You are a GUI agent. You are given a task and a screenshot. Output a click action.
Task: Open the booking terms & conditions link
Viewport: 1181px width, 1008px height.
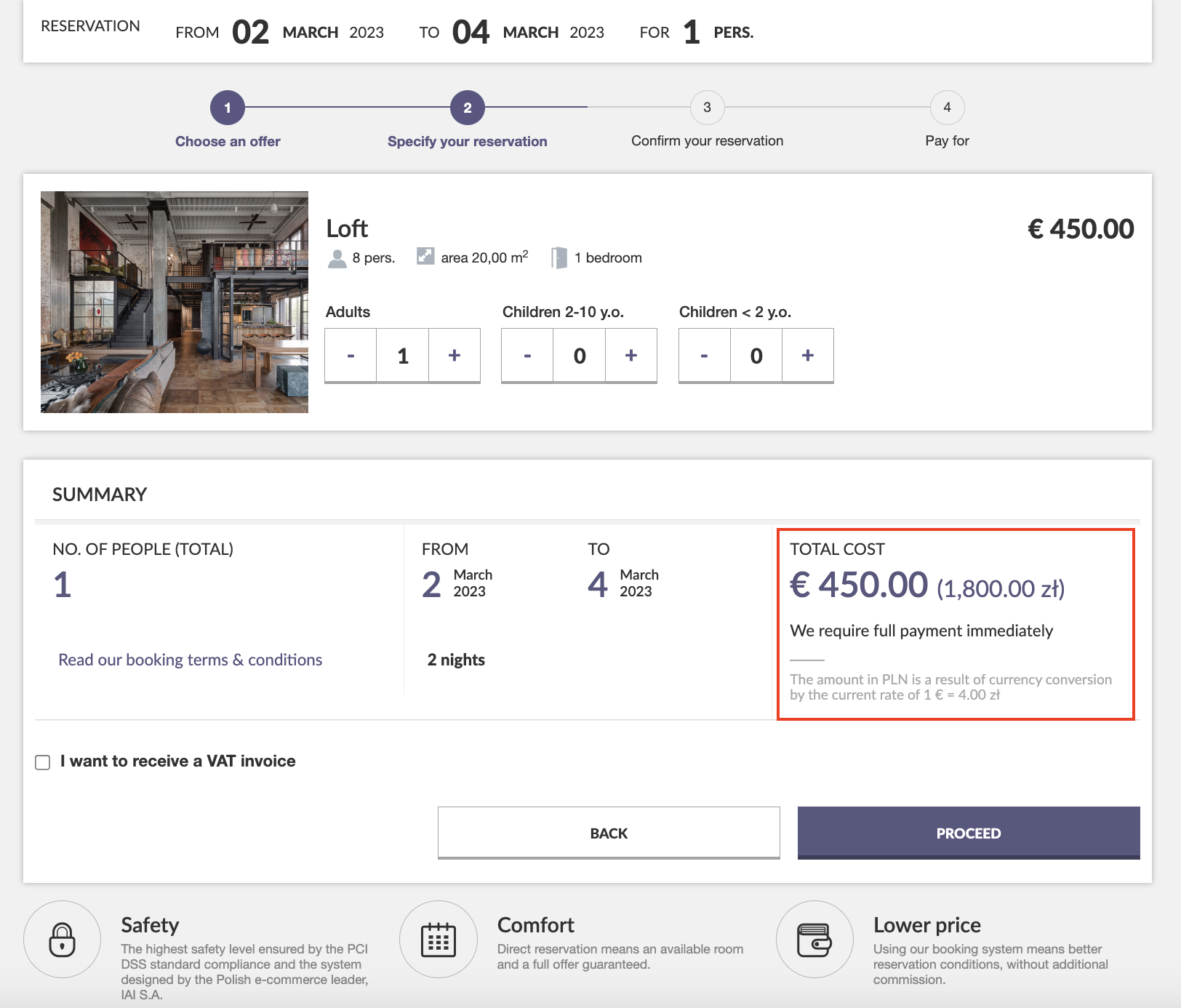click(190, 660)
